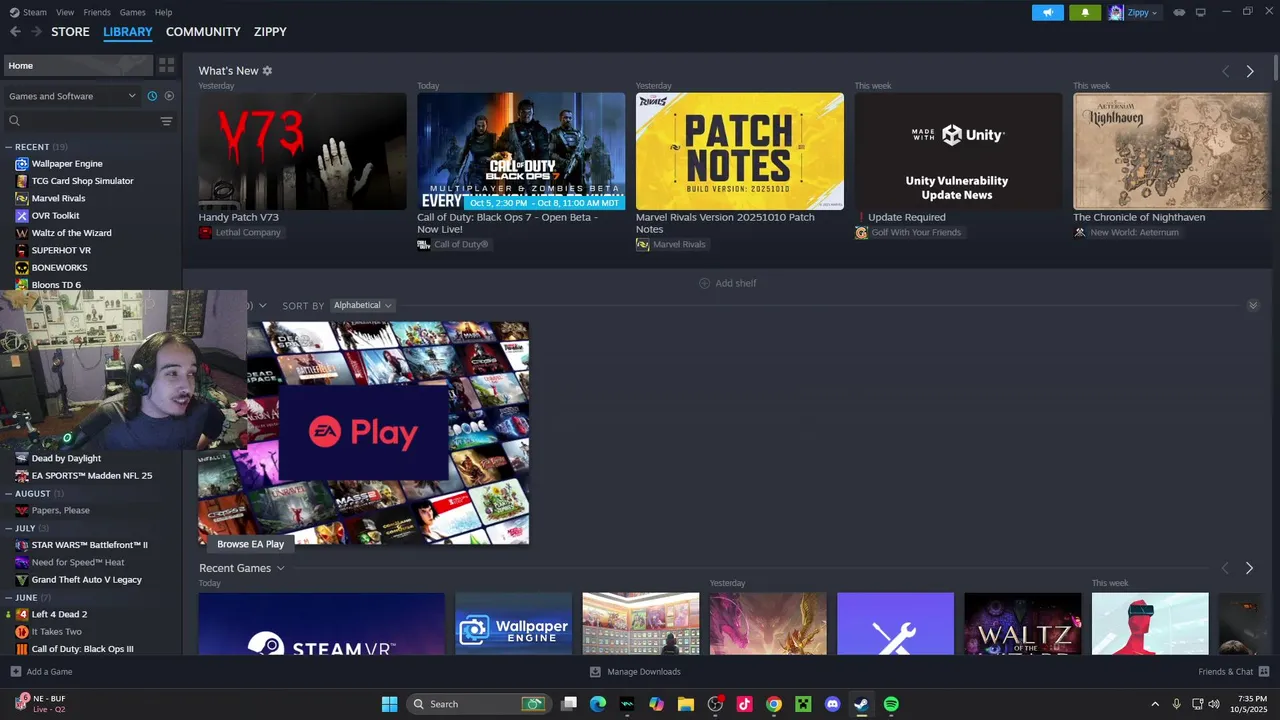Open Google Chrome from the taskbar
Screen dimensions: 1280x720
point(773,704)
